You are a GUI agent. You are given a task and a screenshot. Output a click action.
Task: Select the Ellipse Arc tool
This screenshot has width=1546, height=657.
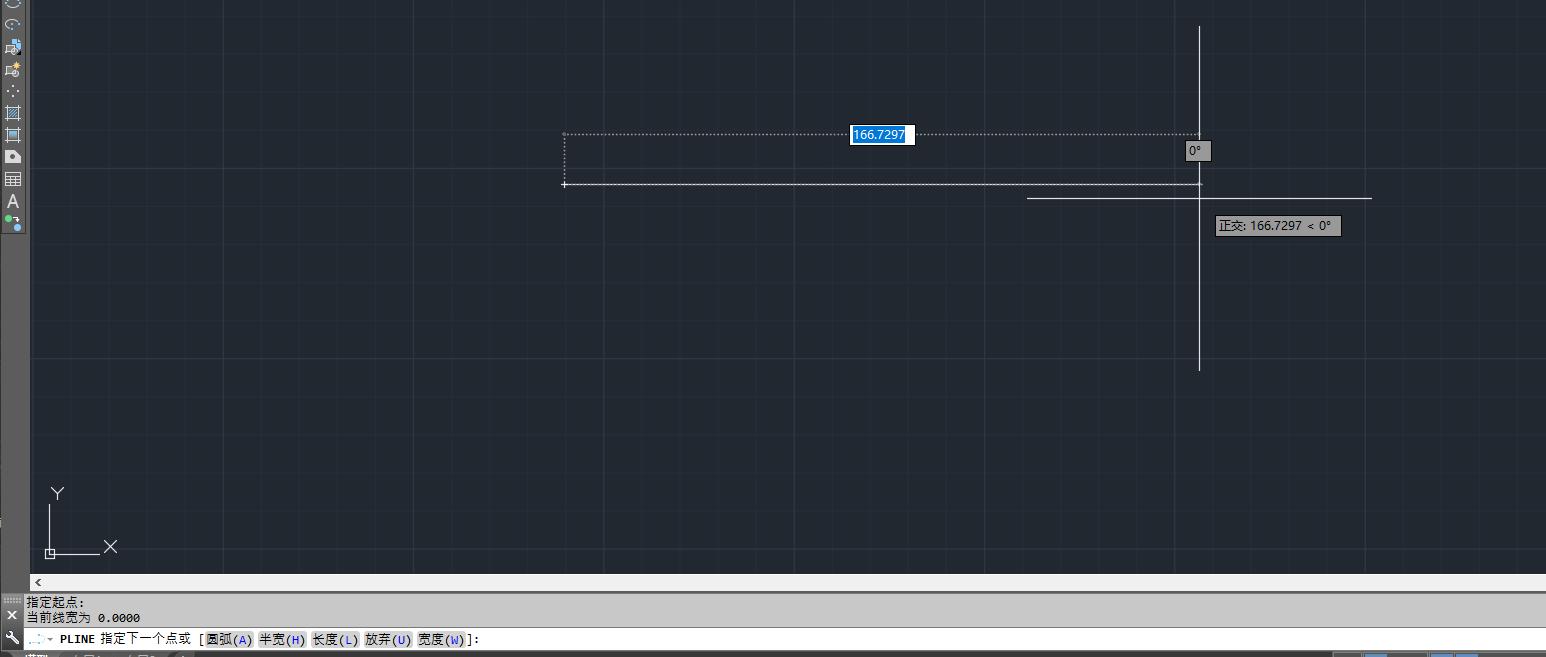click(x=13, y=24)
